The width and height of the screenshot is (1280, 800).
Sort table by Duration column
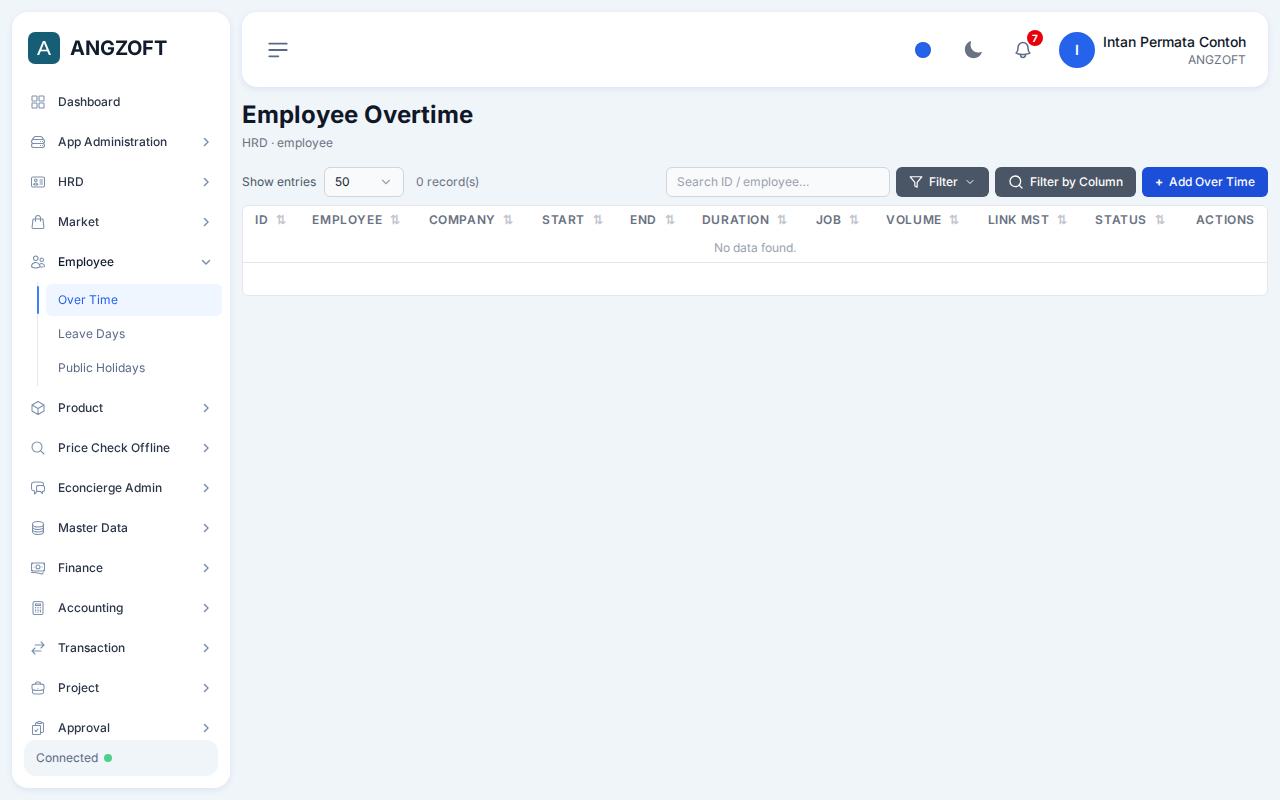[744, 220]
